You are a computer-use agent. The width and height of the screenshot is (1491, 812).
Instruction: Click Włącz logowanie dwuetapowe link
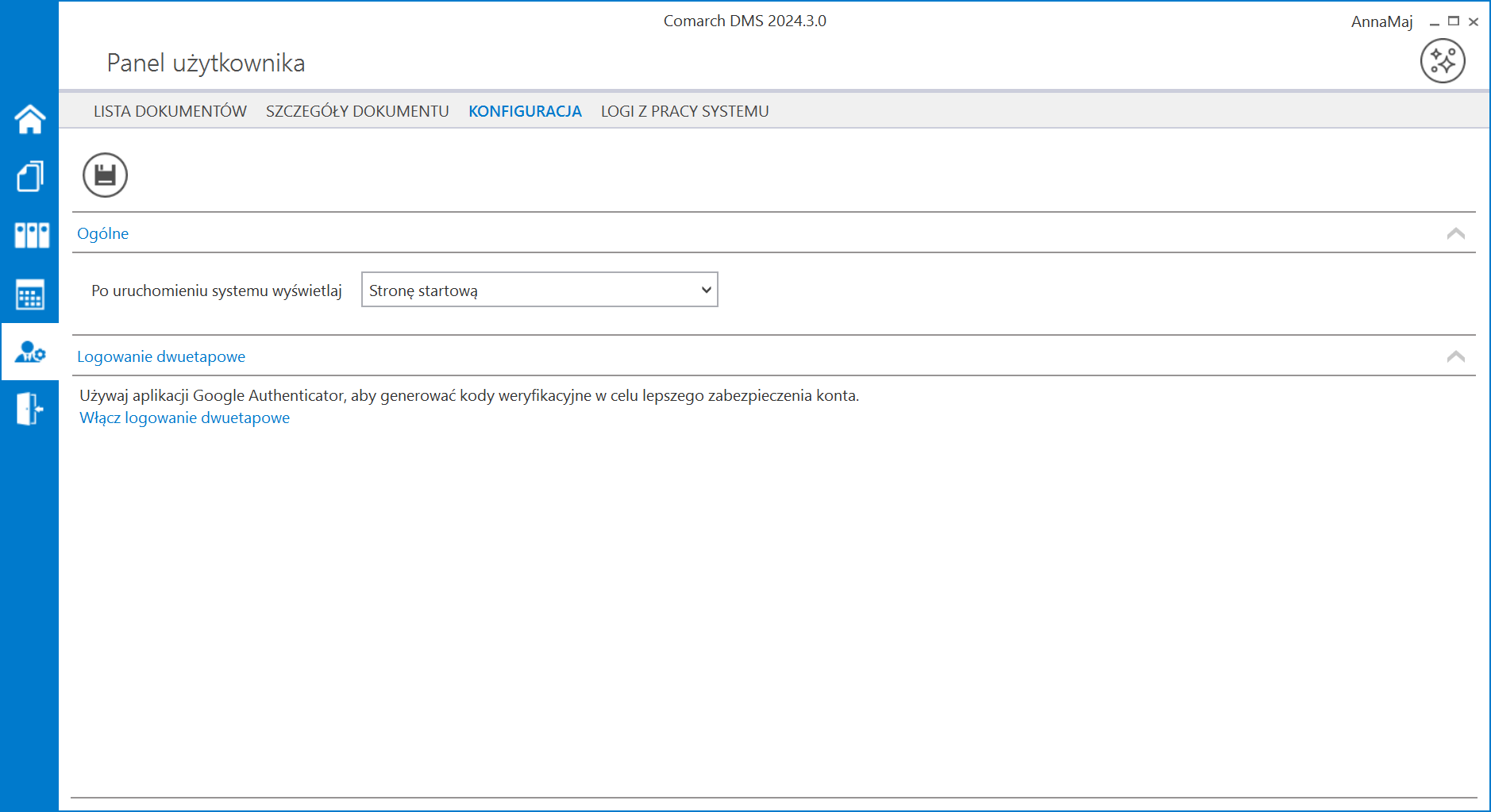pos(184,418)
